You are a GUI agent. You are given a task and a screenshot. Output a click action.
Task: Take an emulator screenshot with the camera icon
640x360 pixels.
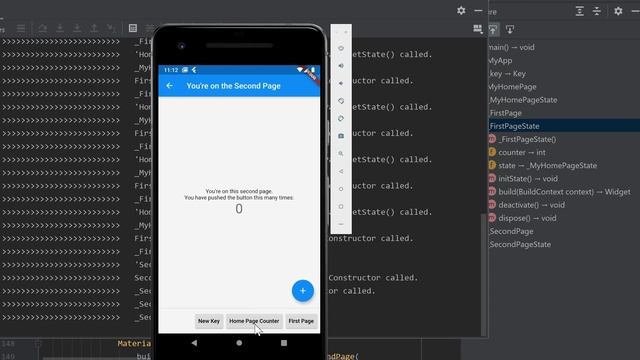[341, 136]
